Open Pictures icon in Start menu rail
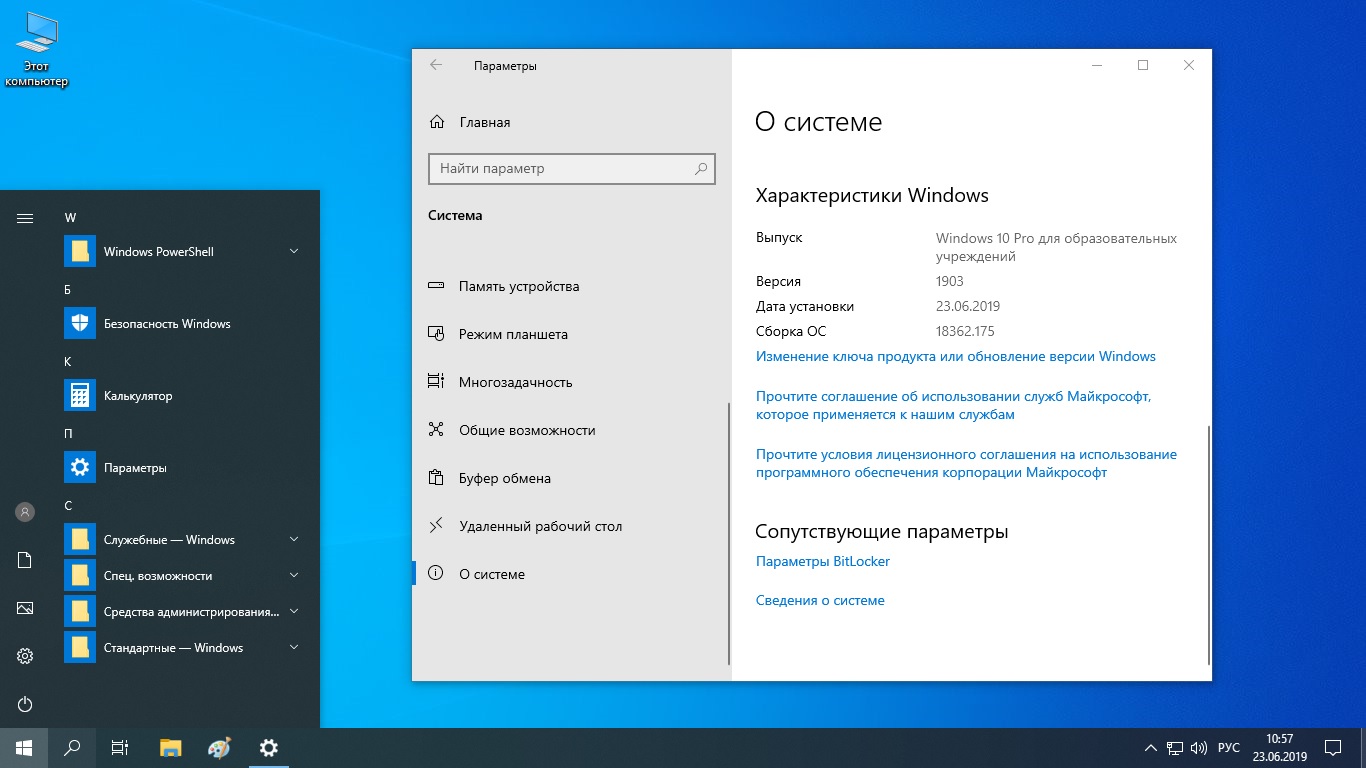The height and width of the screenshot is (768, 1366). coord(25,608)
